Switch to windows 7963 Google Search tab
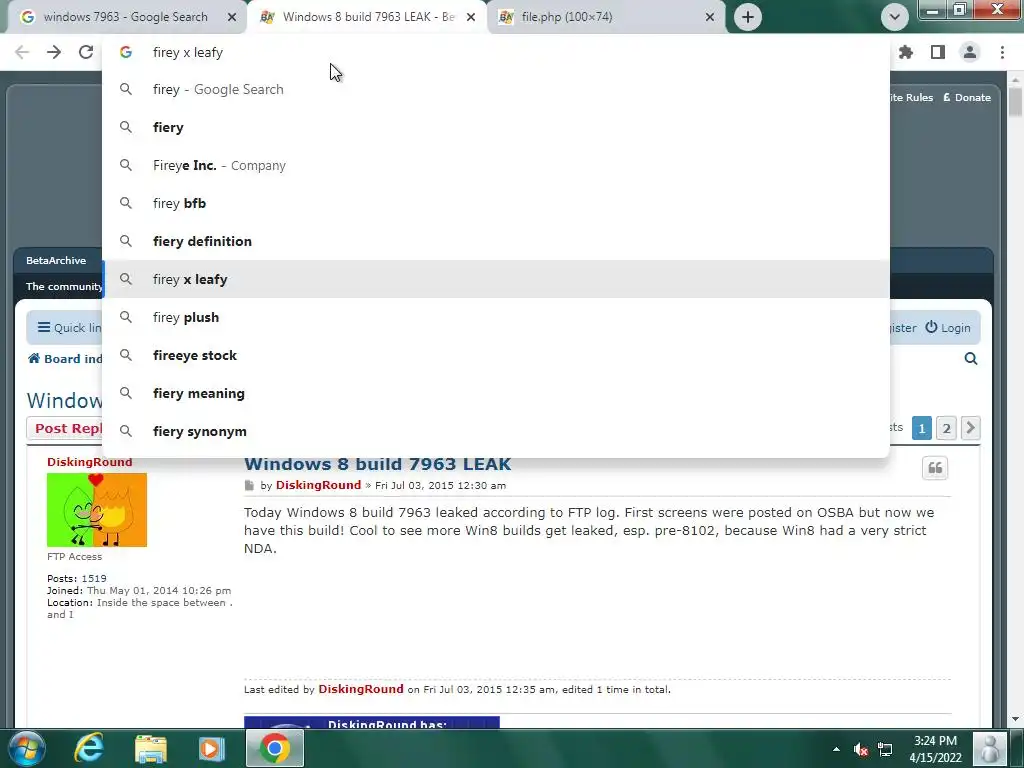 (124, 17)
